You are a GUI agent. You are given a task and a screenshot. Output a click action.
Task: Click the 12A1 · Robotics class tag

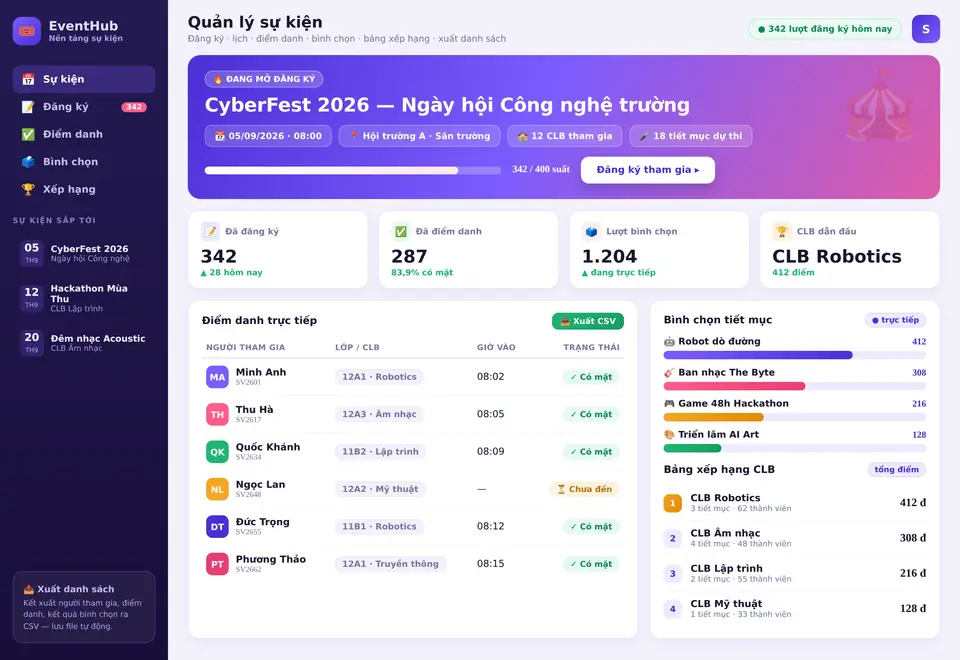(379, 377)
